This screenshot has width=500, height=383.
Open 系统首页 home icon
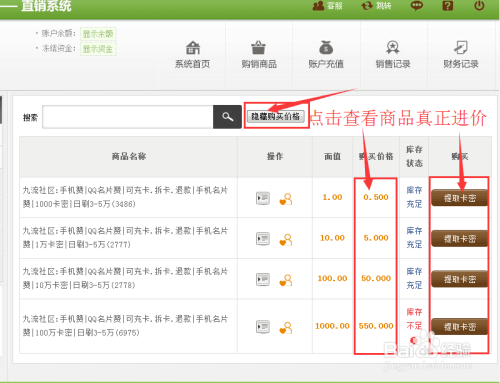pyautogui.click(x=193, y=48)
